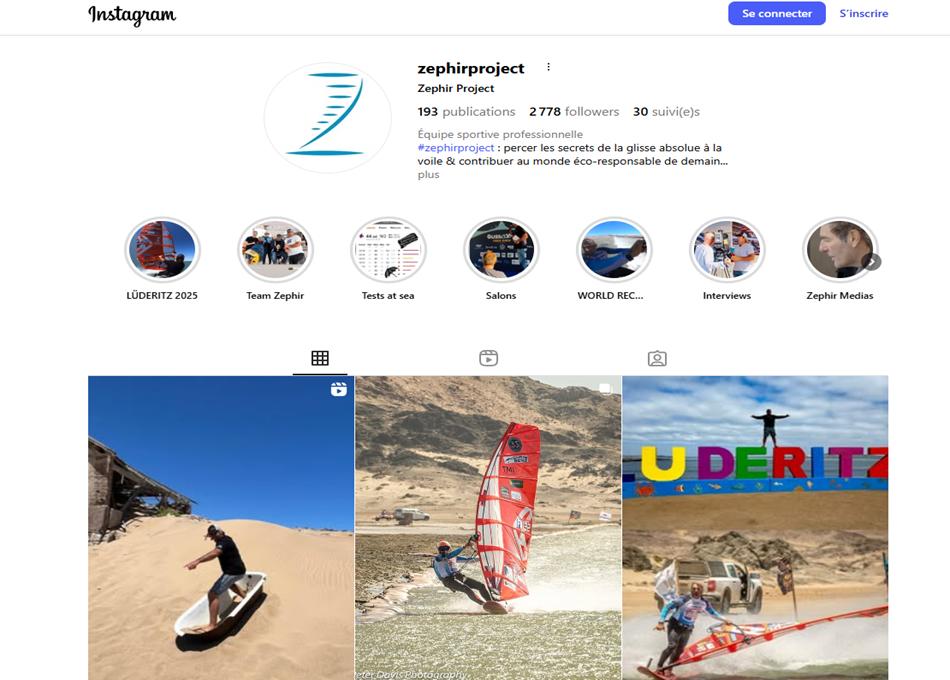The image size is (950, 680).
Task: Expand the bio with 'plus'
Action: pyautogui.click(x=428, y=175)
